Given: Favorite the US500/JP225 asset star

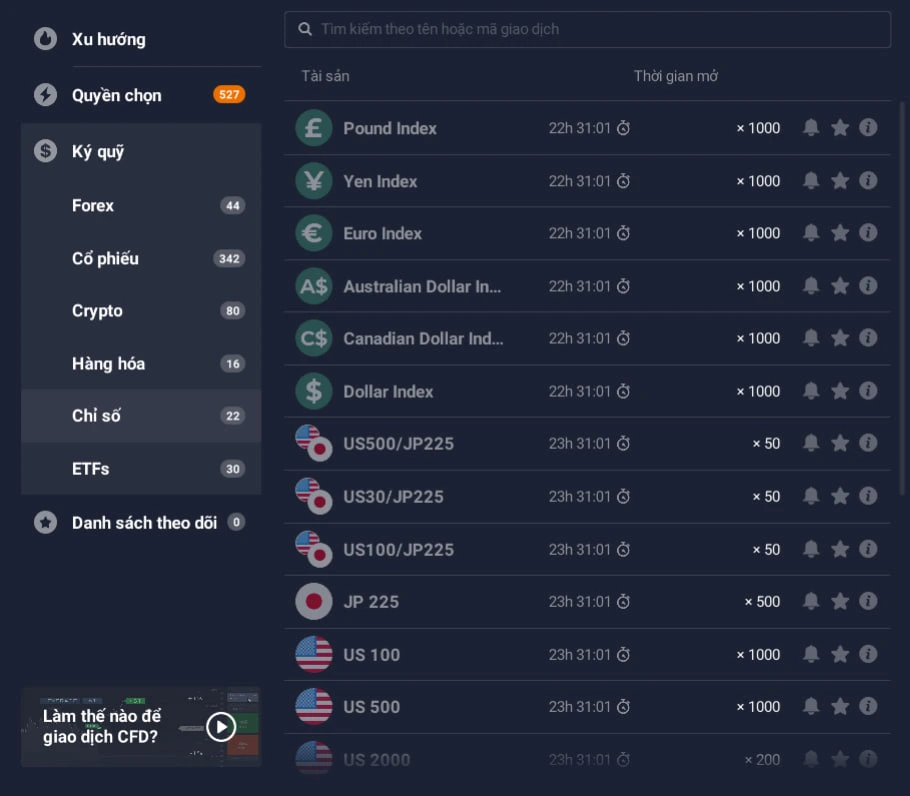Looking at the screenshot, I should click(840, 444).
